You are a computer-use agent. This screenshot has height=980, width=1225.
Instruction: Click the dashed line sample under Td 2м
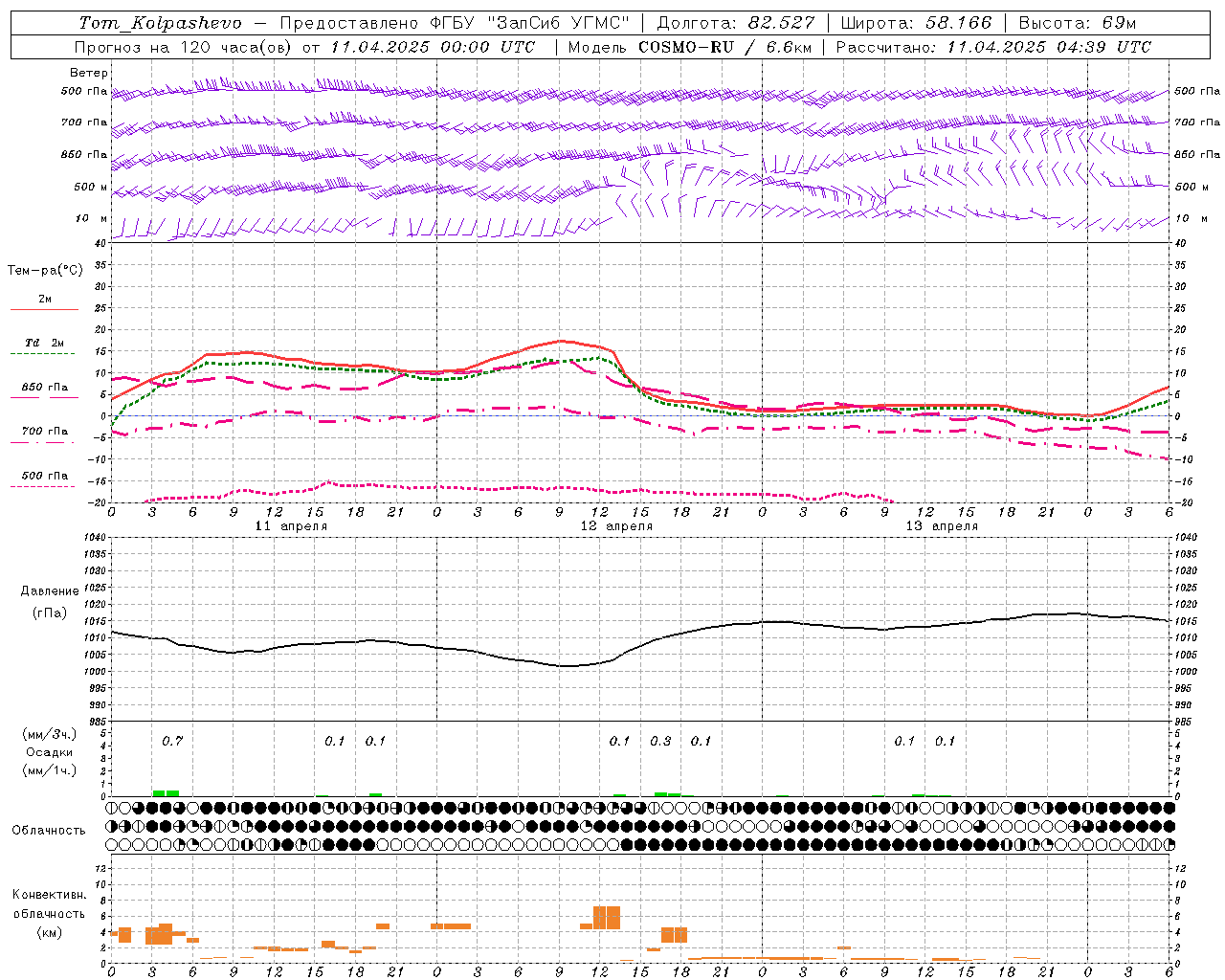(43, 354)
